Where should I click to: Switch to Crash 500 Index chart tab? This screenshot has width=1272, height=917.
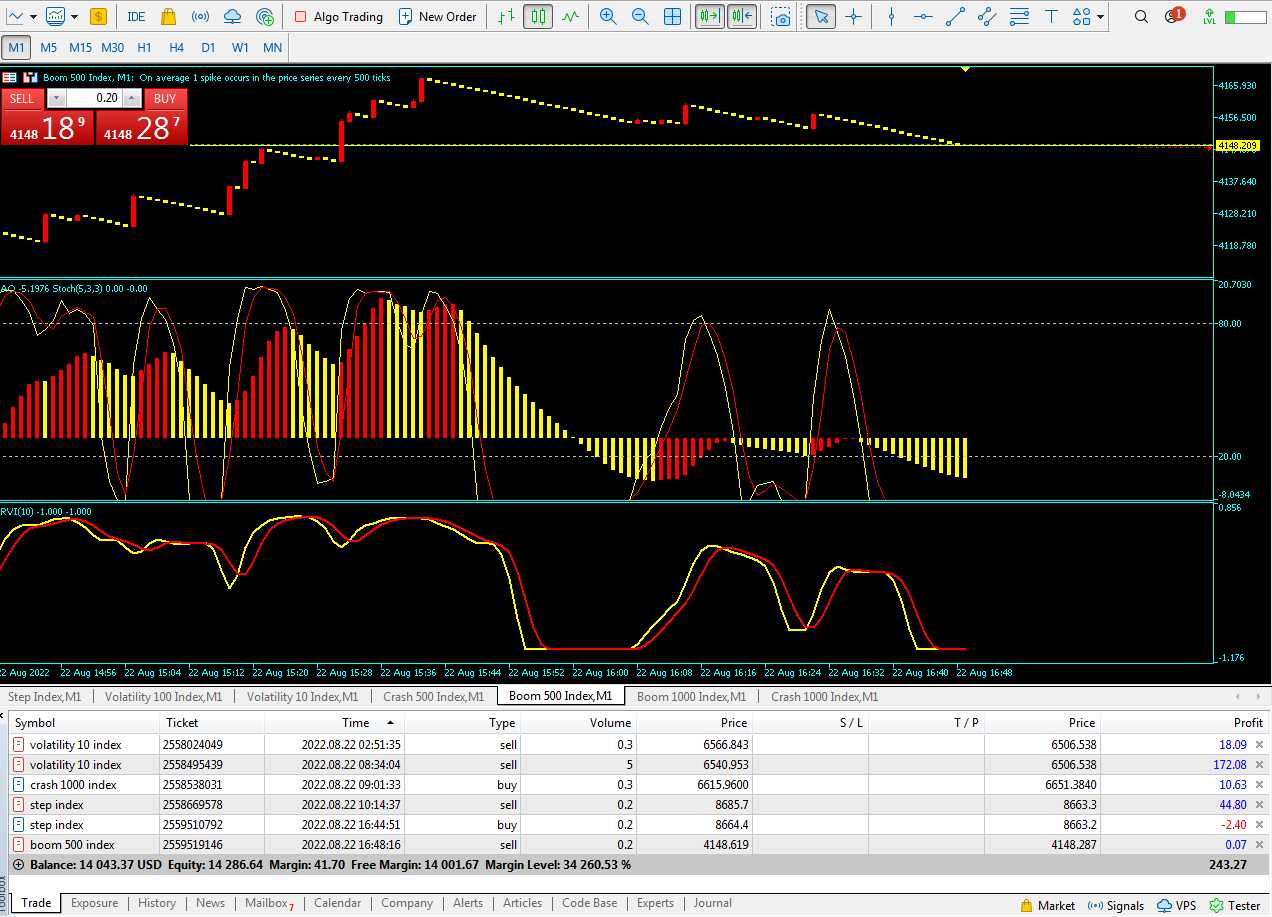[433, 696]
